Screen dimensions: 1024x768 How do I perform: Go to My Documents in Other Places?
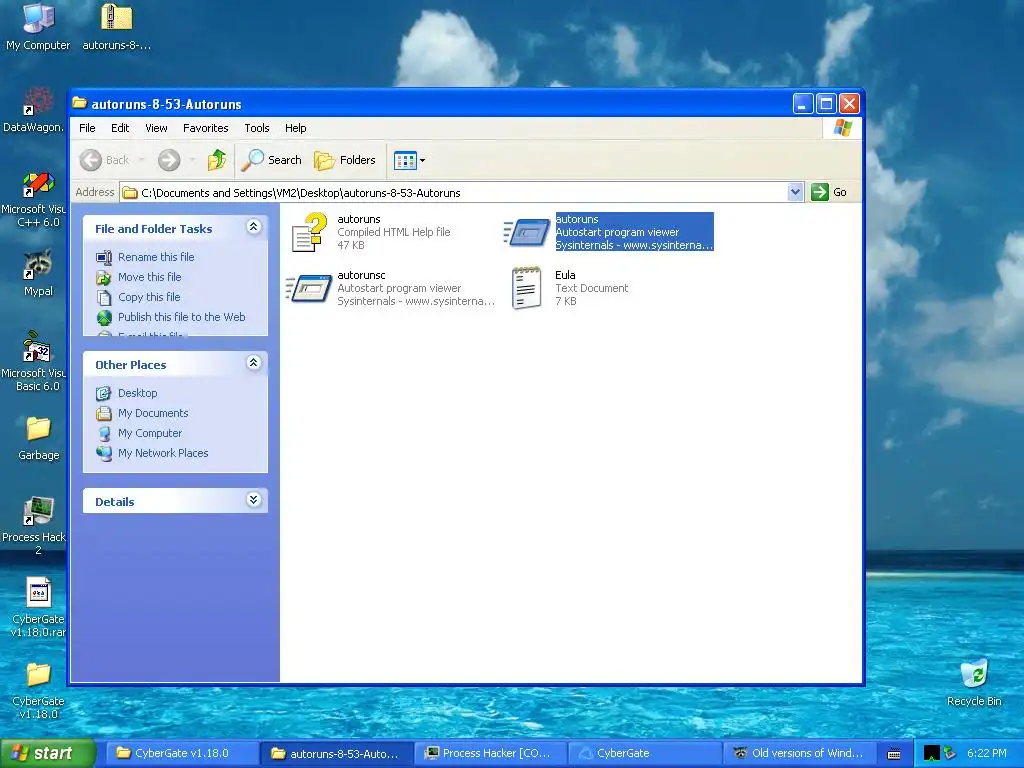(153, 413)
